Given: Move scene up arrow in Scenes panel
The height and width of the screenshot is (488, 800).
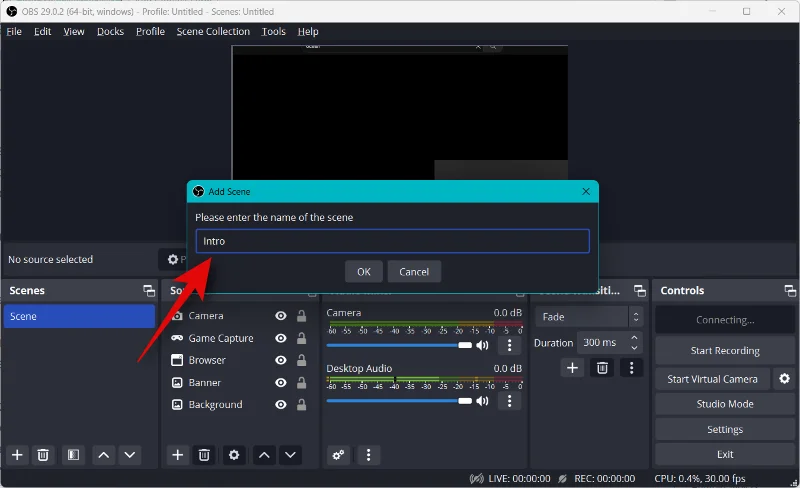Looking at the screenshot, I should click(x=104, y=455).
